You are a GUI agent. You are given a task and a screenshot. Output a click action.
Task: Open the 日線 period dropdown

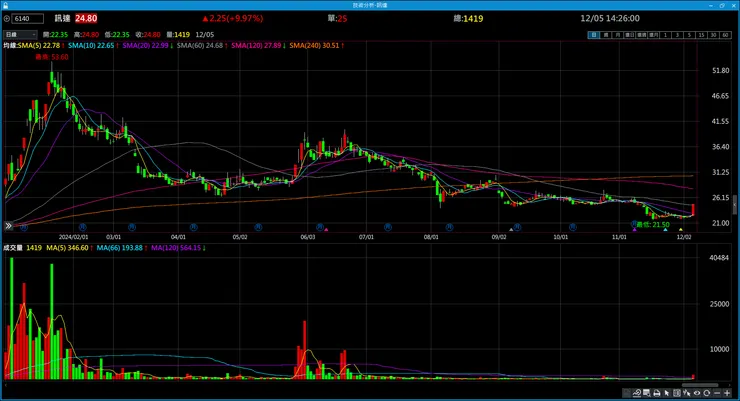[x=20, y=34]
